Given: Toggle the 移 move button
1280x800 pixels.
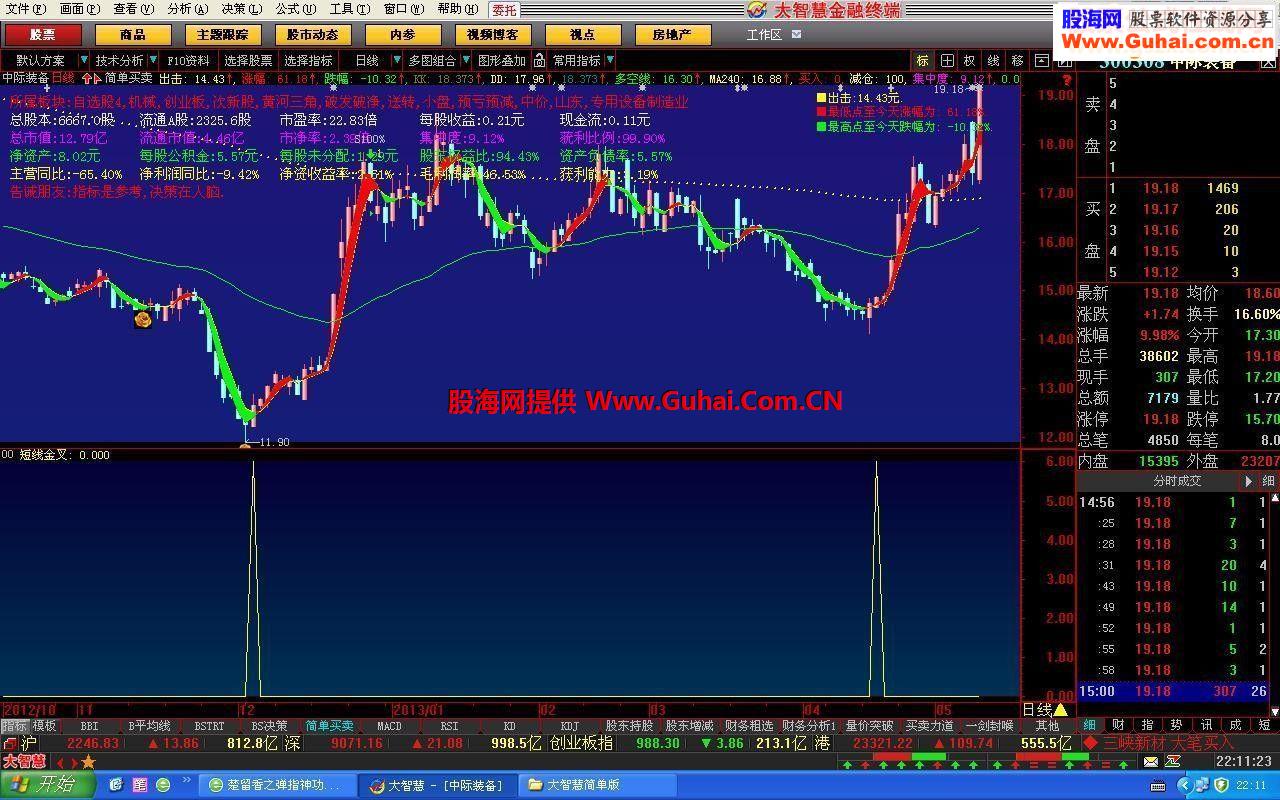Looking at the screenshot, I should (1017, 60).
